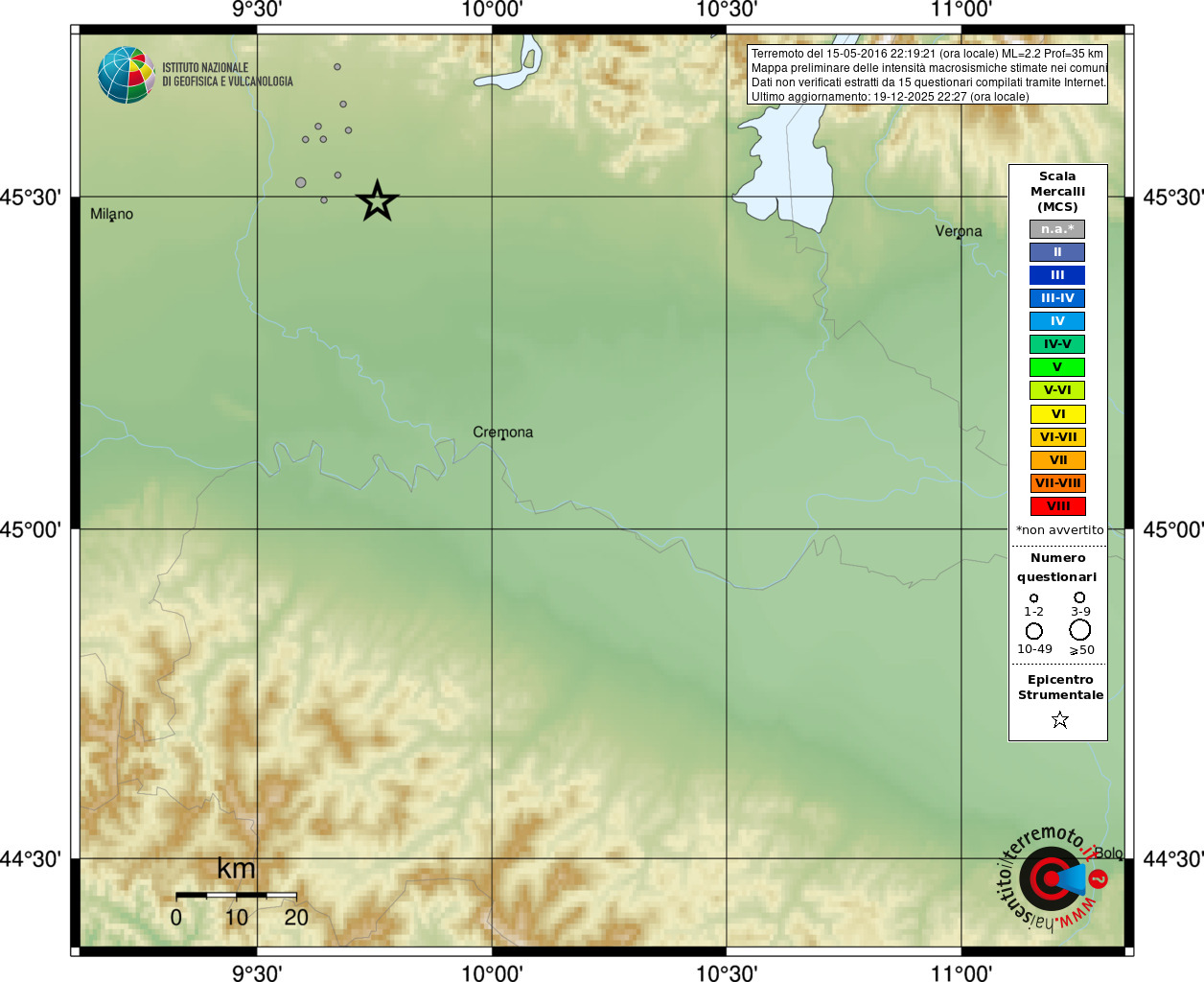This screenshot has width=1204, height=982.
Task: Click the ≥50 questionnaires circle symbol
Action: pyautogui.click(x=1080, y=630)
